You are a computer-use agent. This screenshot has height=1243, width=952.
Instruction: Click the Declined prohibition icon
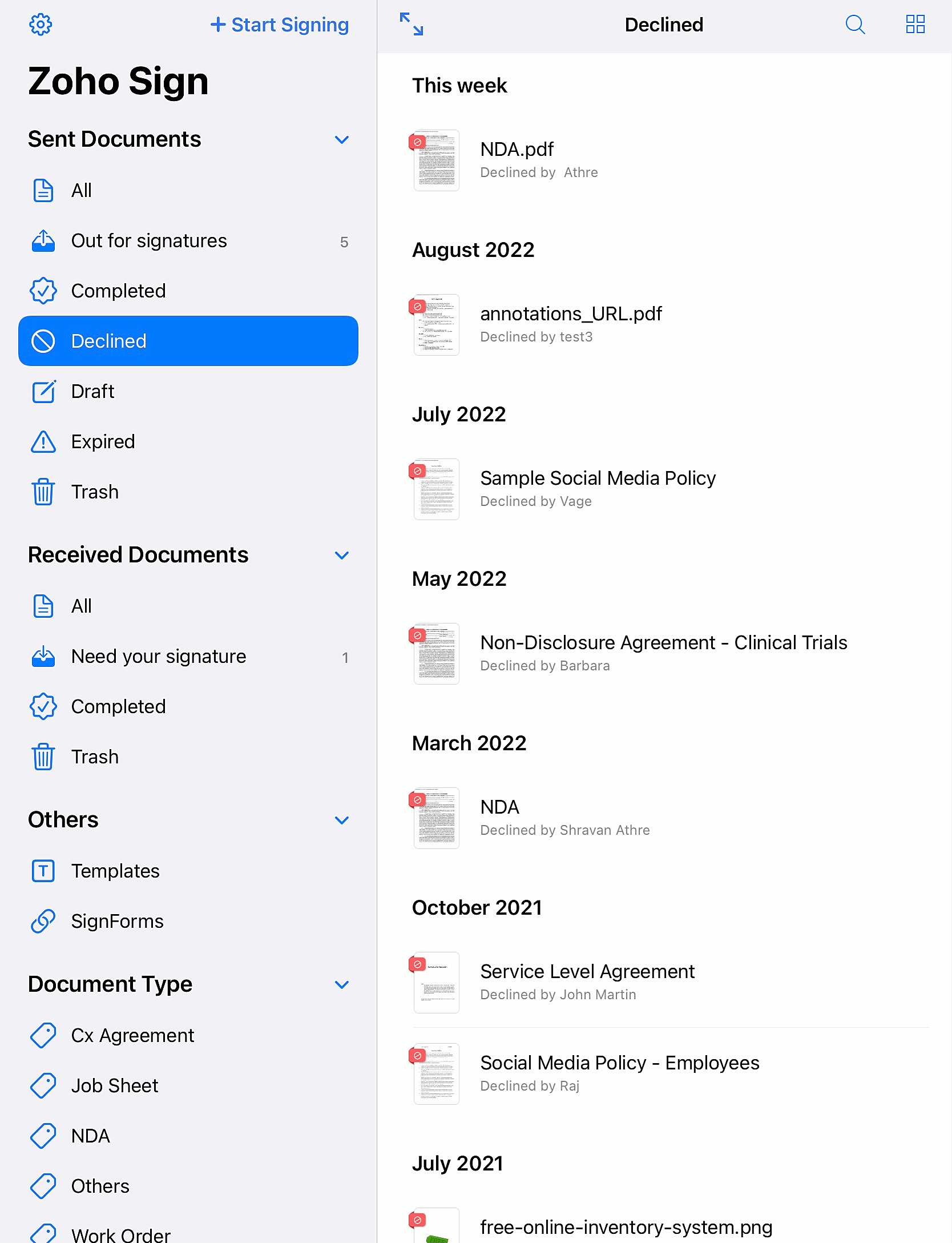tap(43, 341)
